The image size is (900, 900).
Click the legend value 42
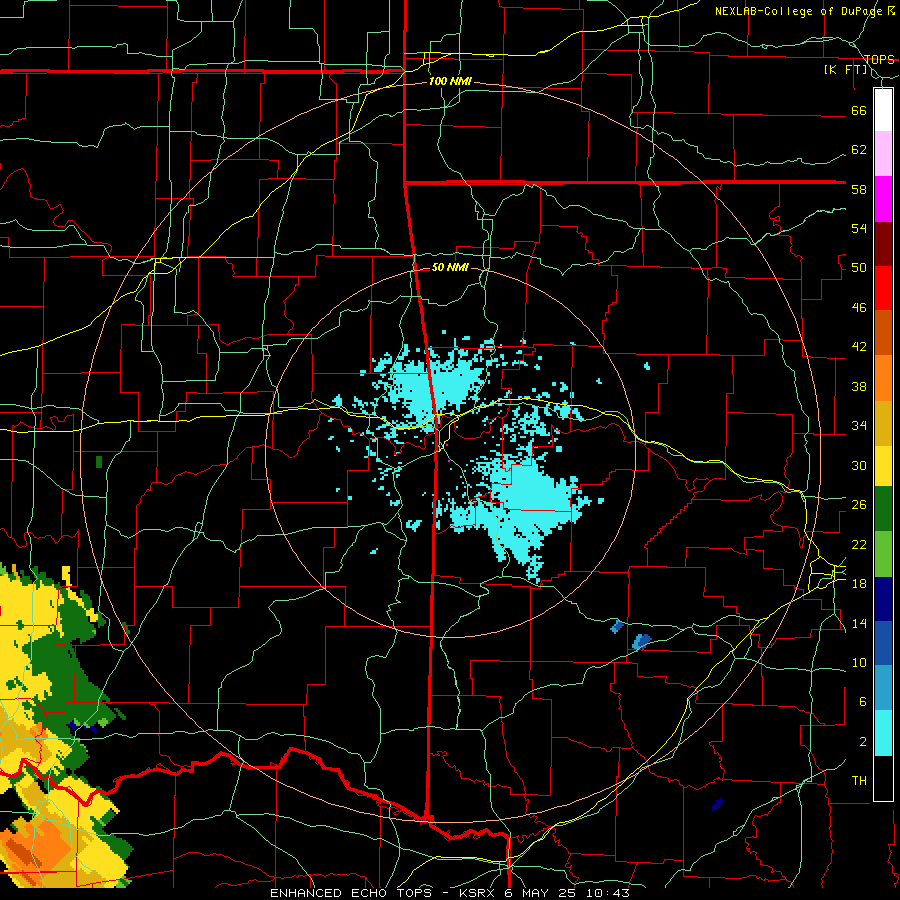859,347
